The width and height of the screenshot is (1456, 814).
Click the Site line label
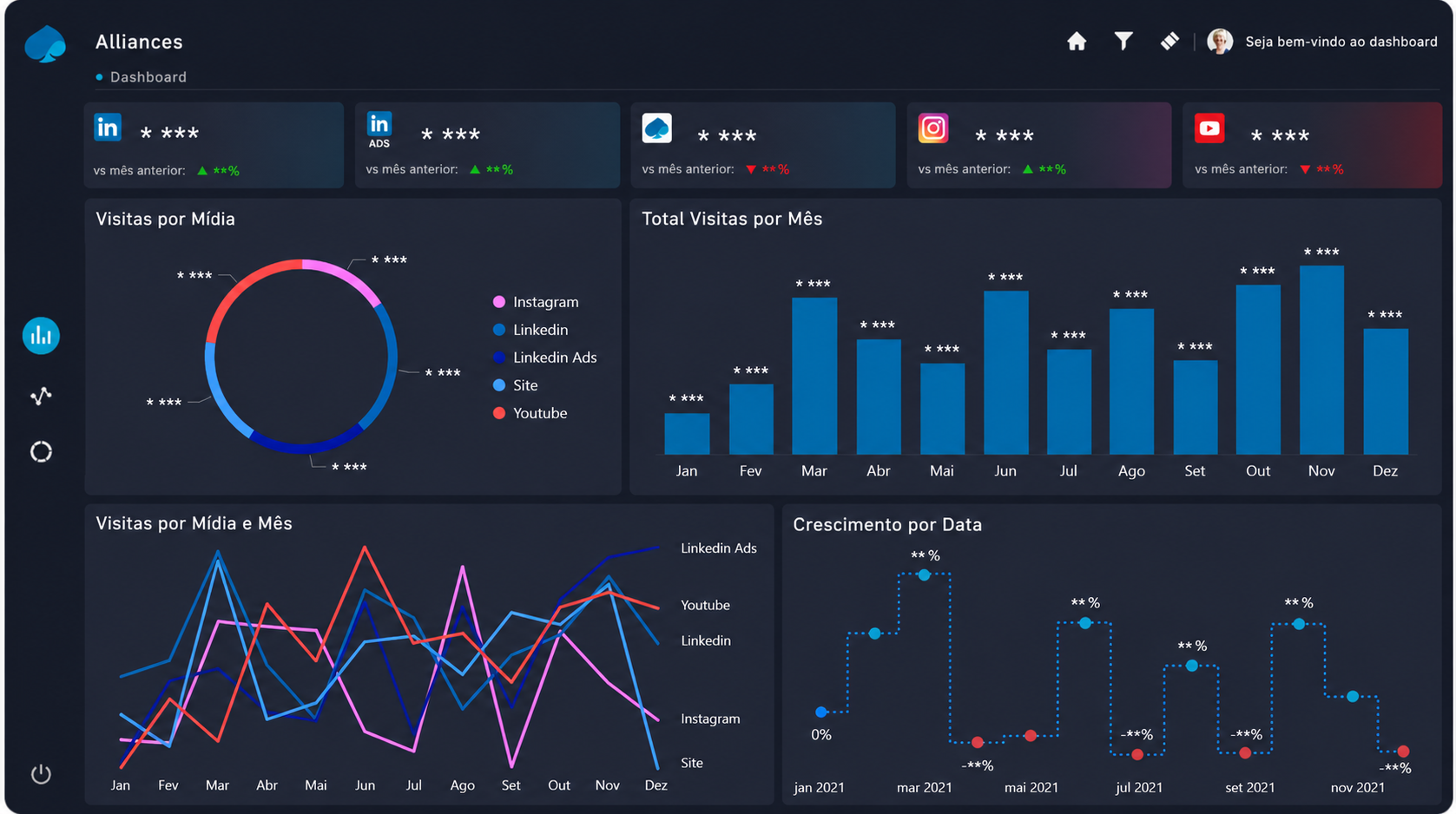(692, 763)
